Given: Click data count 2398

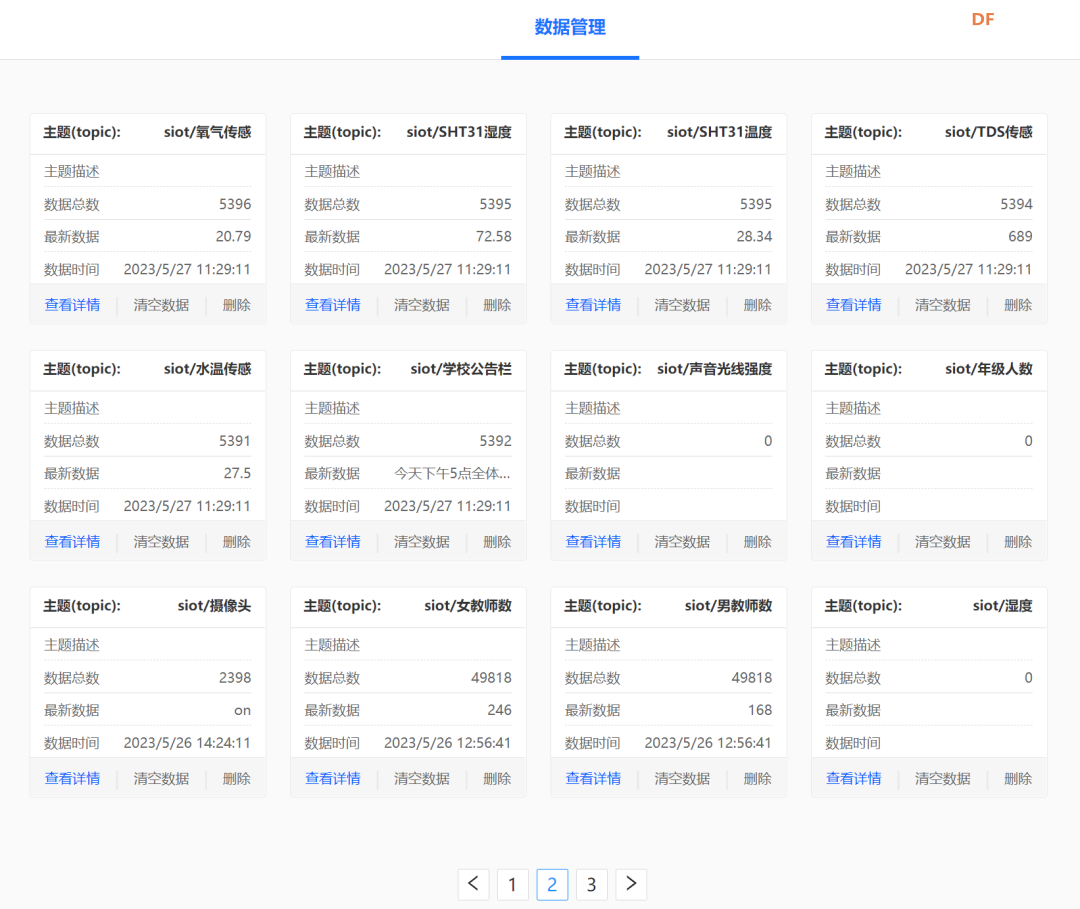Looking at the screenshot, I should (235, 678).
